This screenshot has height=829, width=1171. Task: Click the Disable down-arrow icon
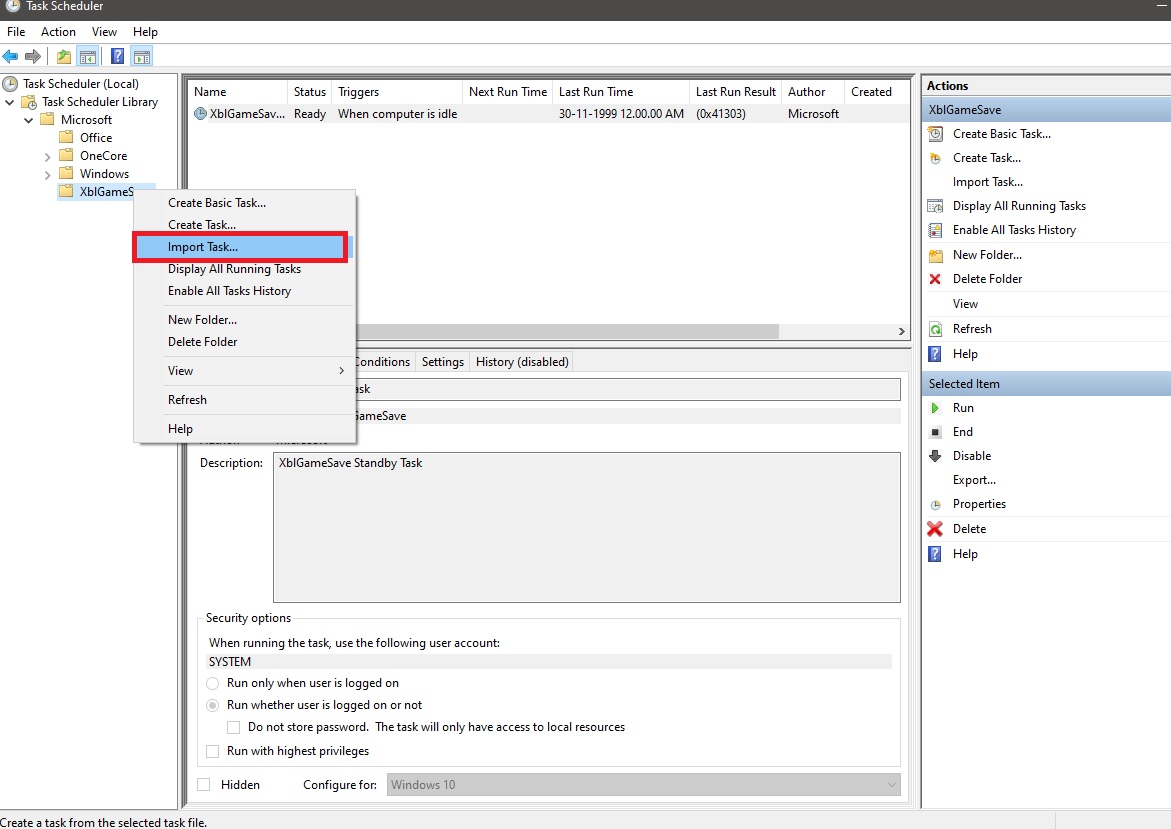pyautogui.click(x=935, y=456)
